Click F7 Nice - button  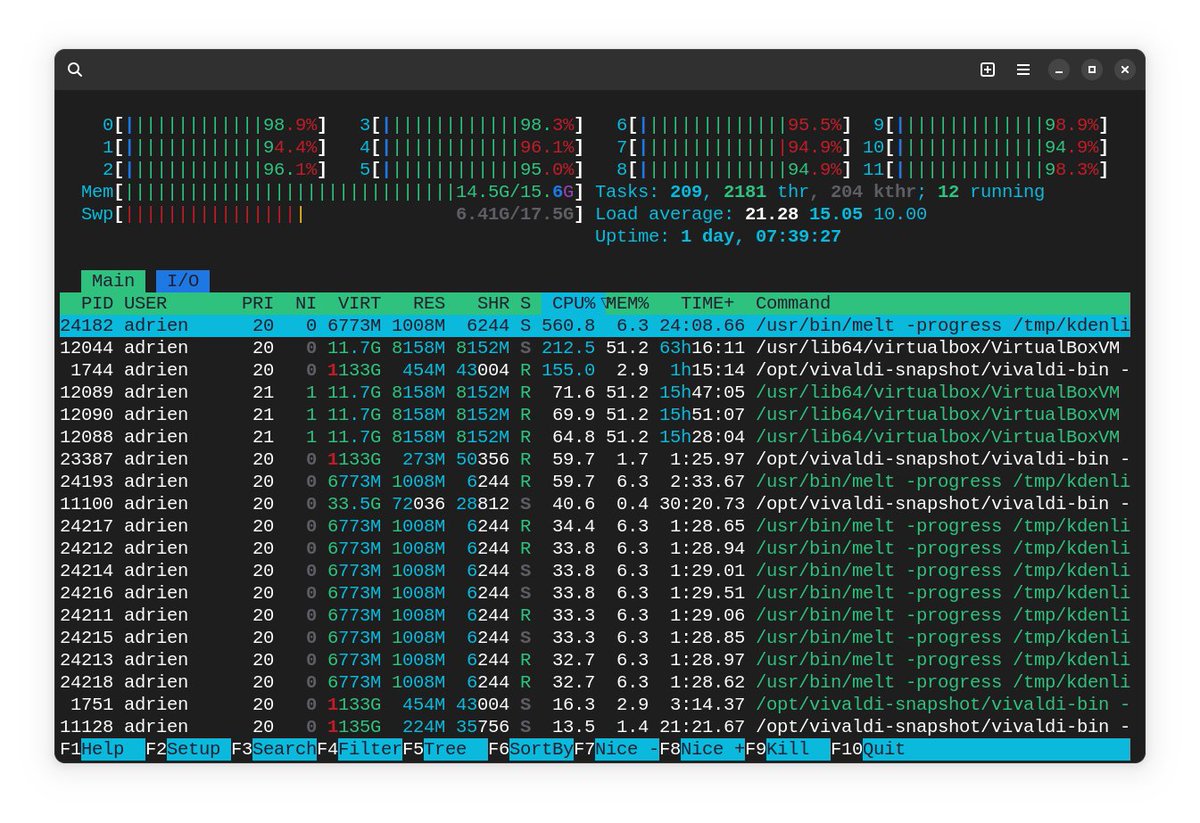point(617,749)
